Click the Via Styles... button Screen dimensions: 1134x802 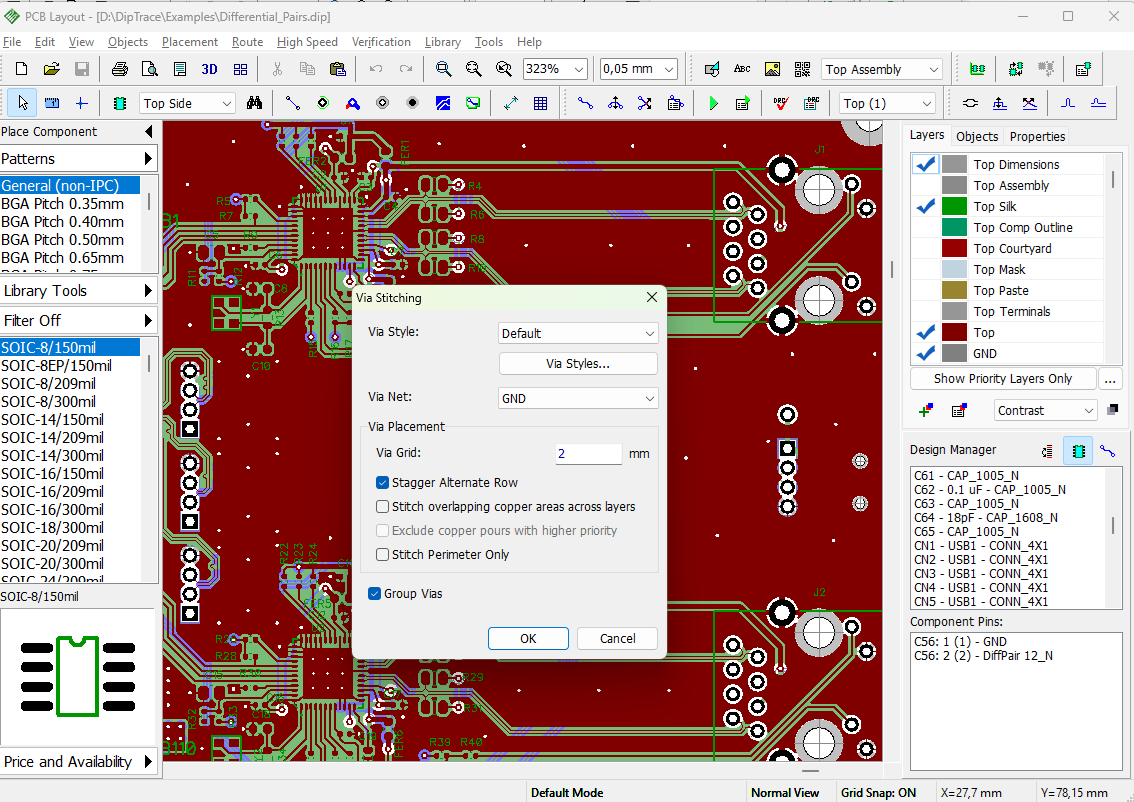pos(578,364)
